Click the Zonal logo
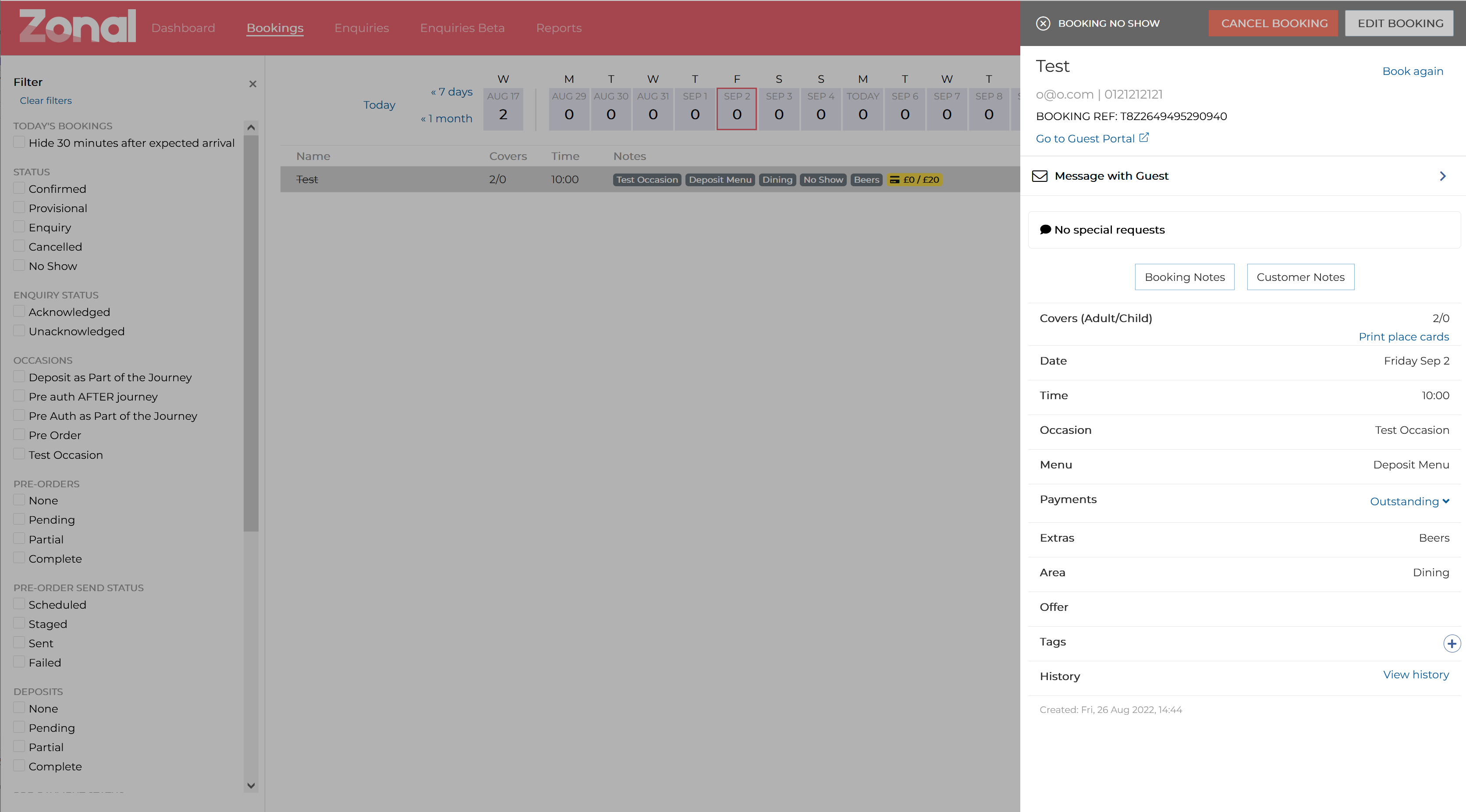This screenshot has height=812, width=1466. pos(78,25)
